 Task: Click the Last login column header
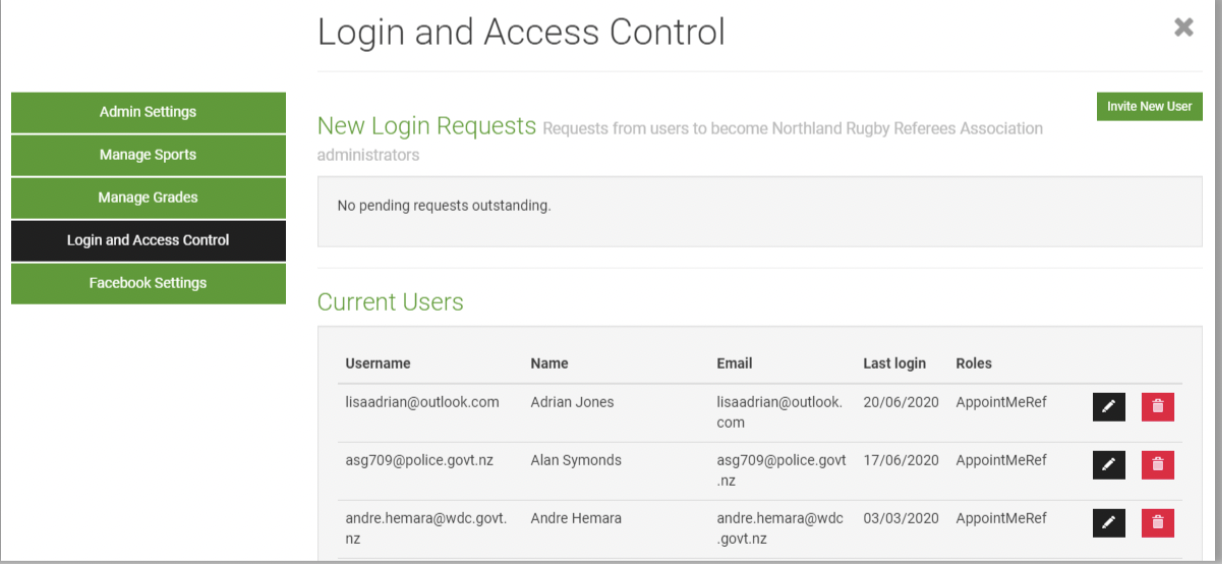(894, 364)
